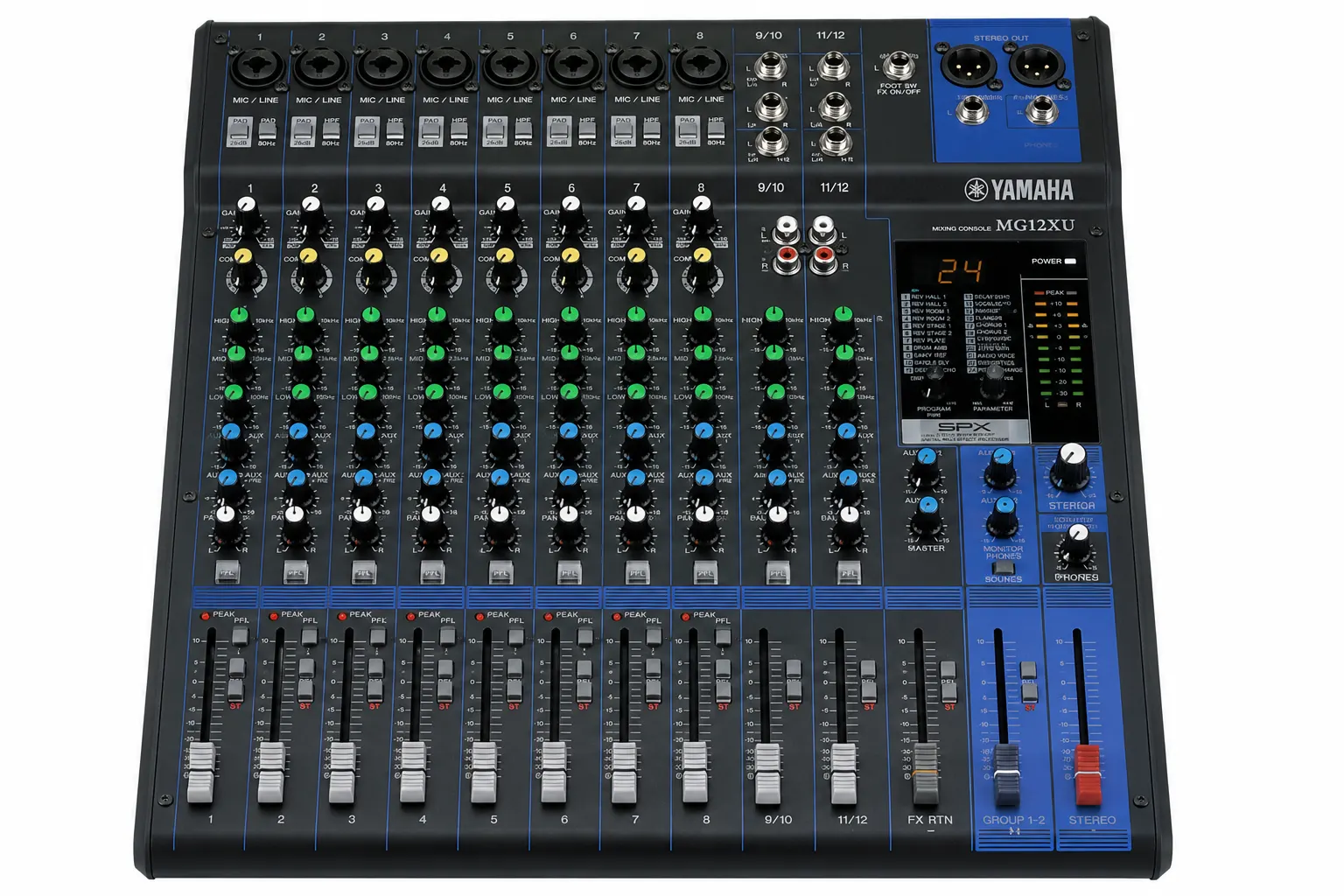Click the PROGRAM selector knob
The width and height of the screenshot is (1344, 896).
pyautogui.click(x=935, y=381)
